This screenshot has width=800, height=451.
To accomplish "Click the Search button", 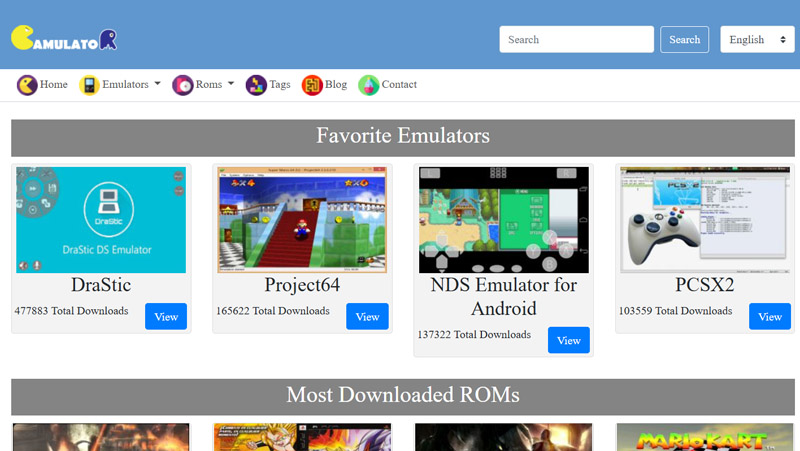I will 684,39.
